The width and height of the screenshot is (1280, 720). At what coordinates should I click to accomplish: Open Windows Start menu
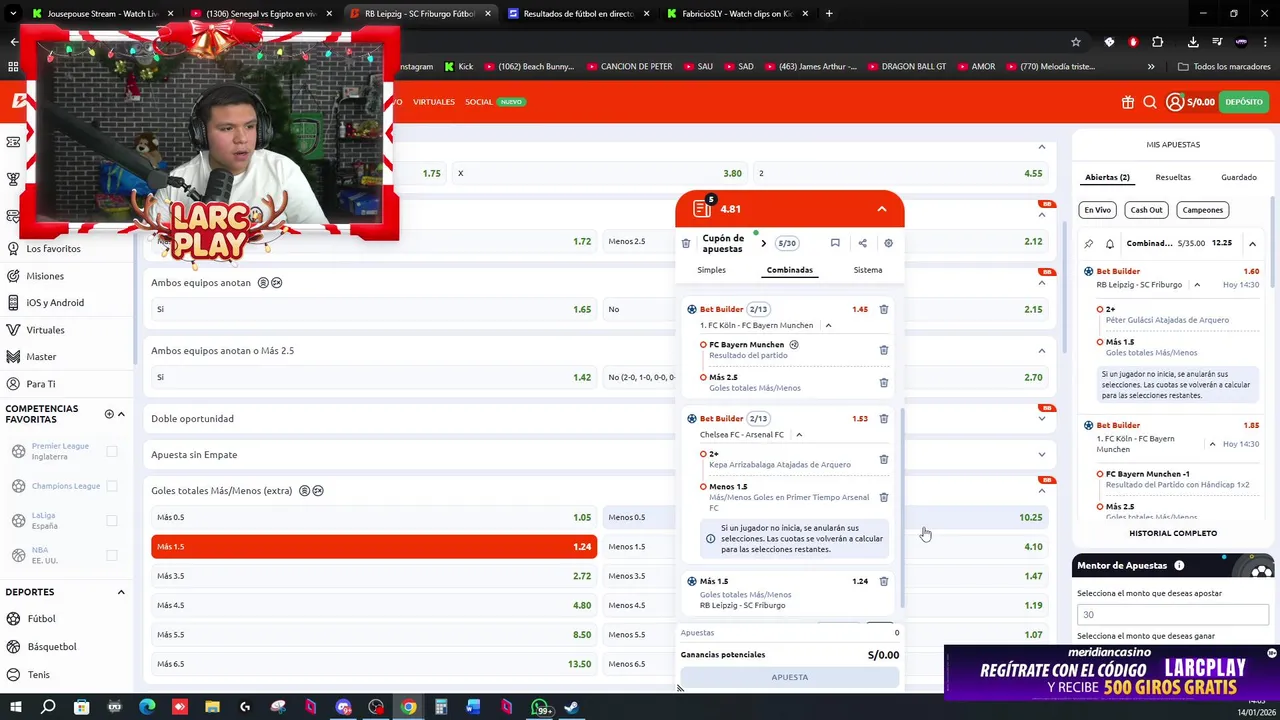[15, 707]
